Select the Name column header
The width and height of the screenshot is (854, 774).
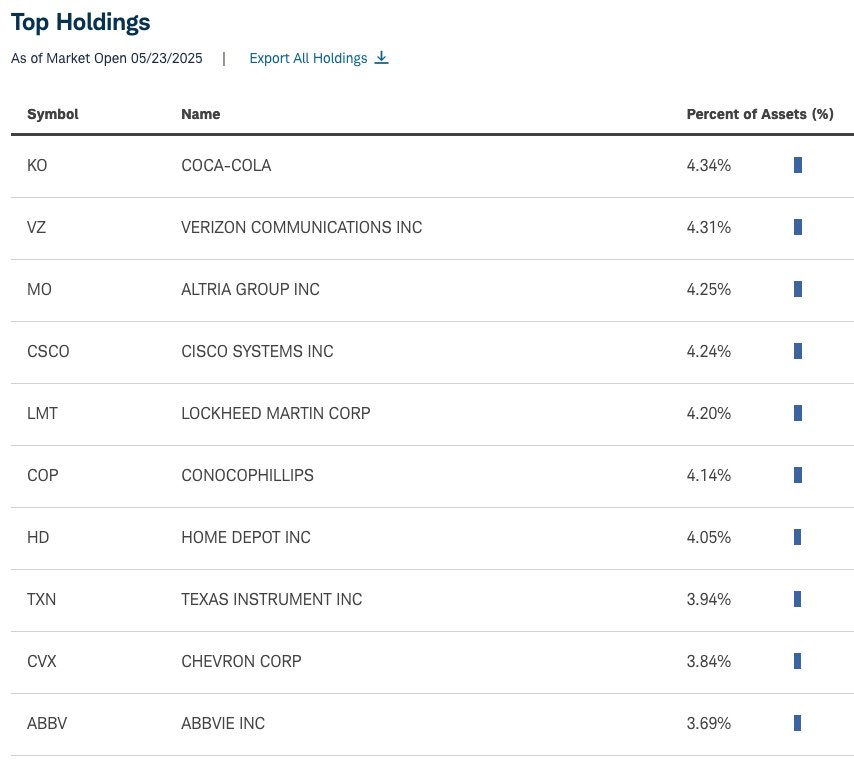(x=200, y=114)
